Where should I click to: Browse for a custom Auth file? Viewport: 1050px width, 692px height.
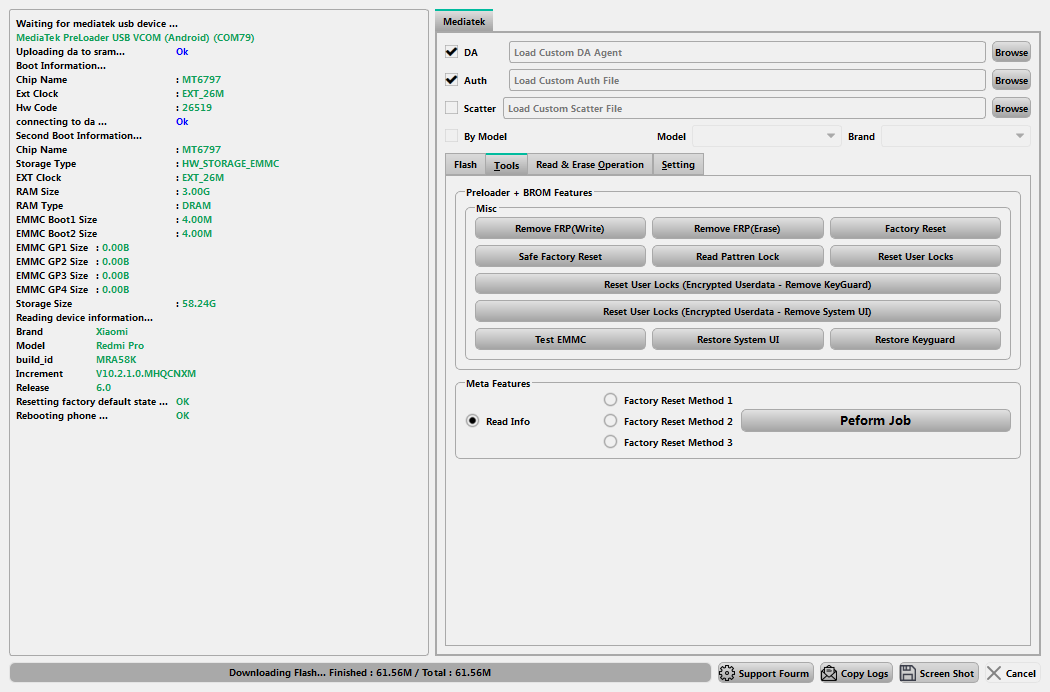(1011, 80)
